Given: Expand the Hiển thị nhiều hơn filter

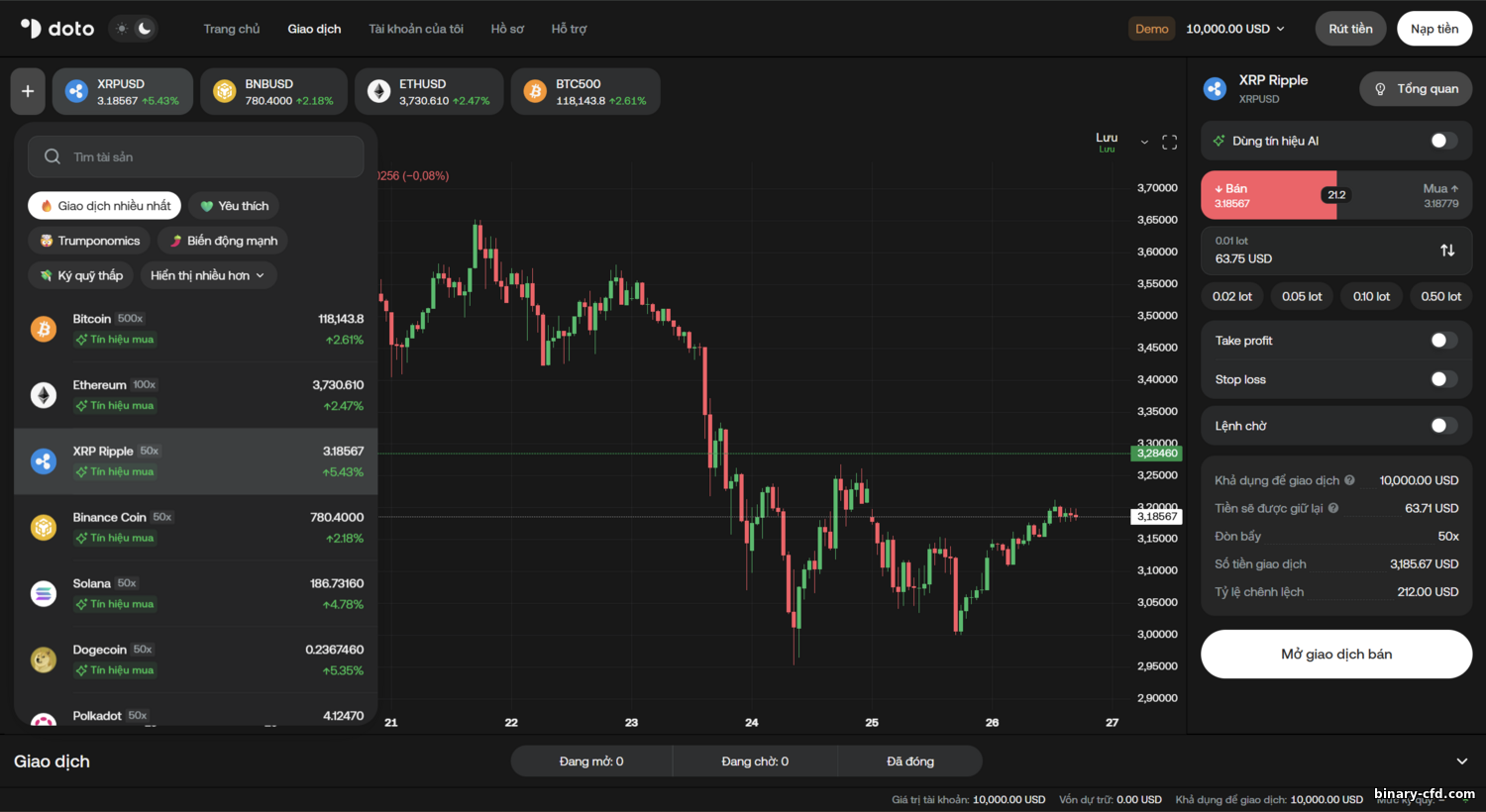Looking at the screenshot, I should [x=207, y=275].
